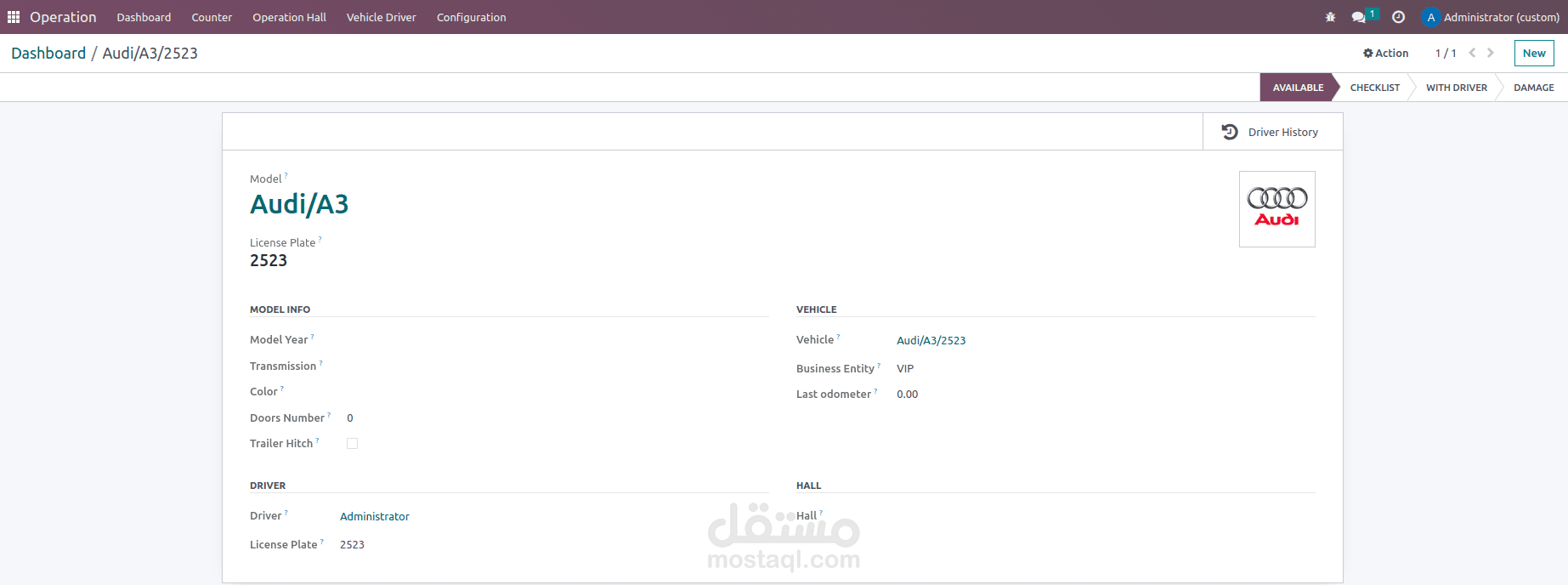This screenshot has width=1568, height=585.
Task: Click the HALL section header
Action: (x=808, y=486)
